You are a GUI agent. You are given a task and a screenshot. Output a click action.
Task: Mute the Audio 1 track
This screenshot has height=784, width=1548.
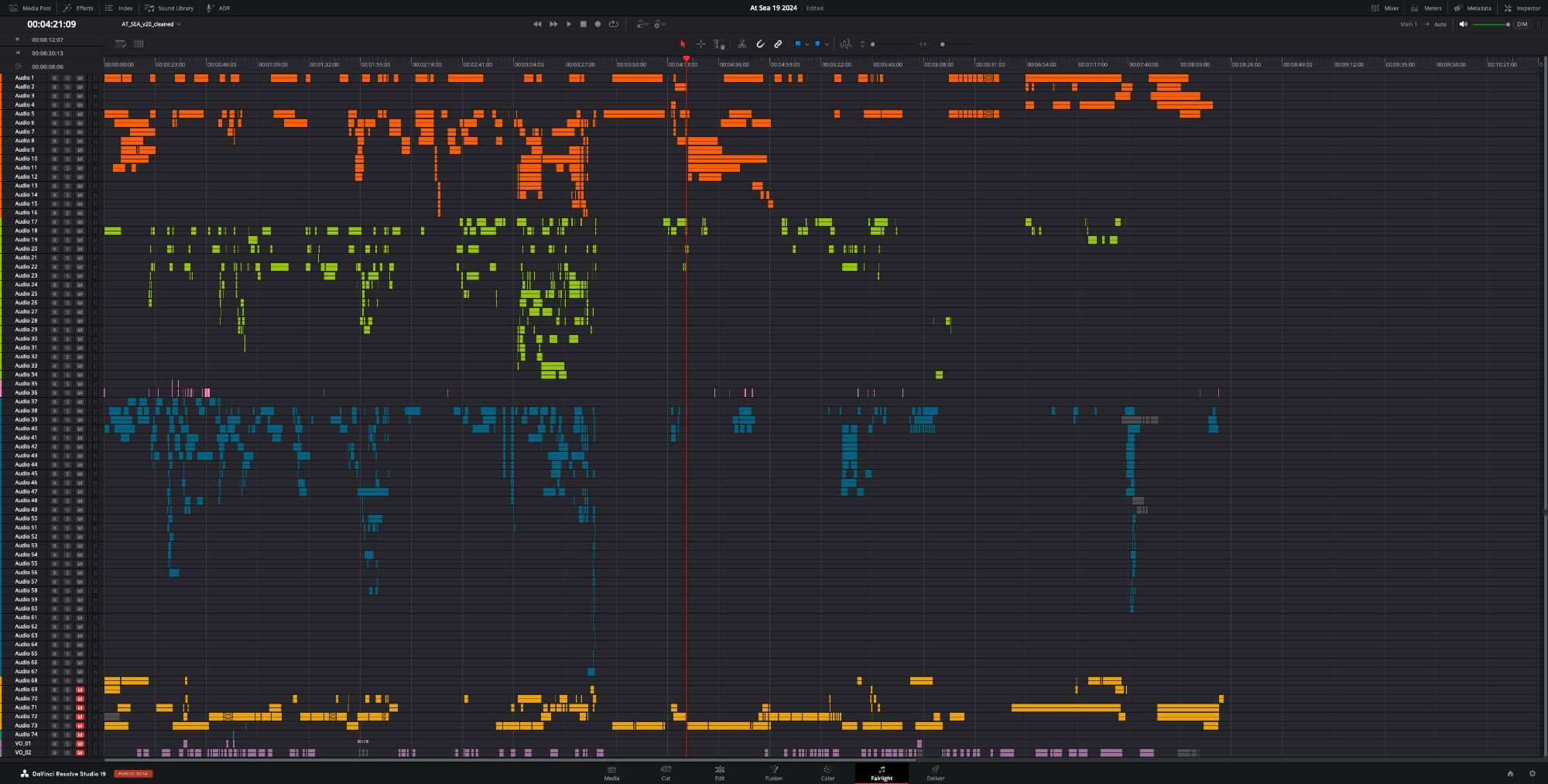[80, 78]
